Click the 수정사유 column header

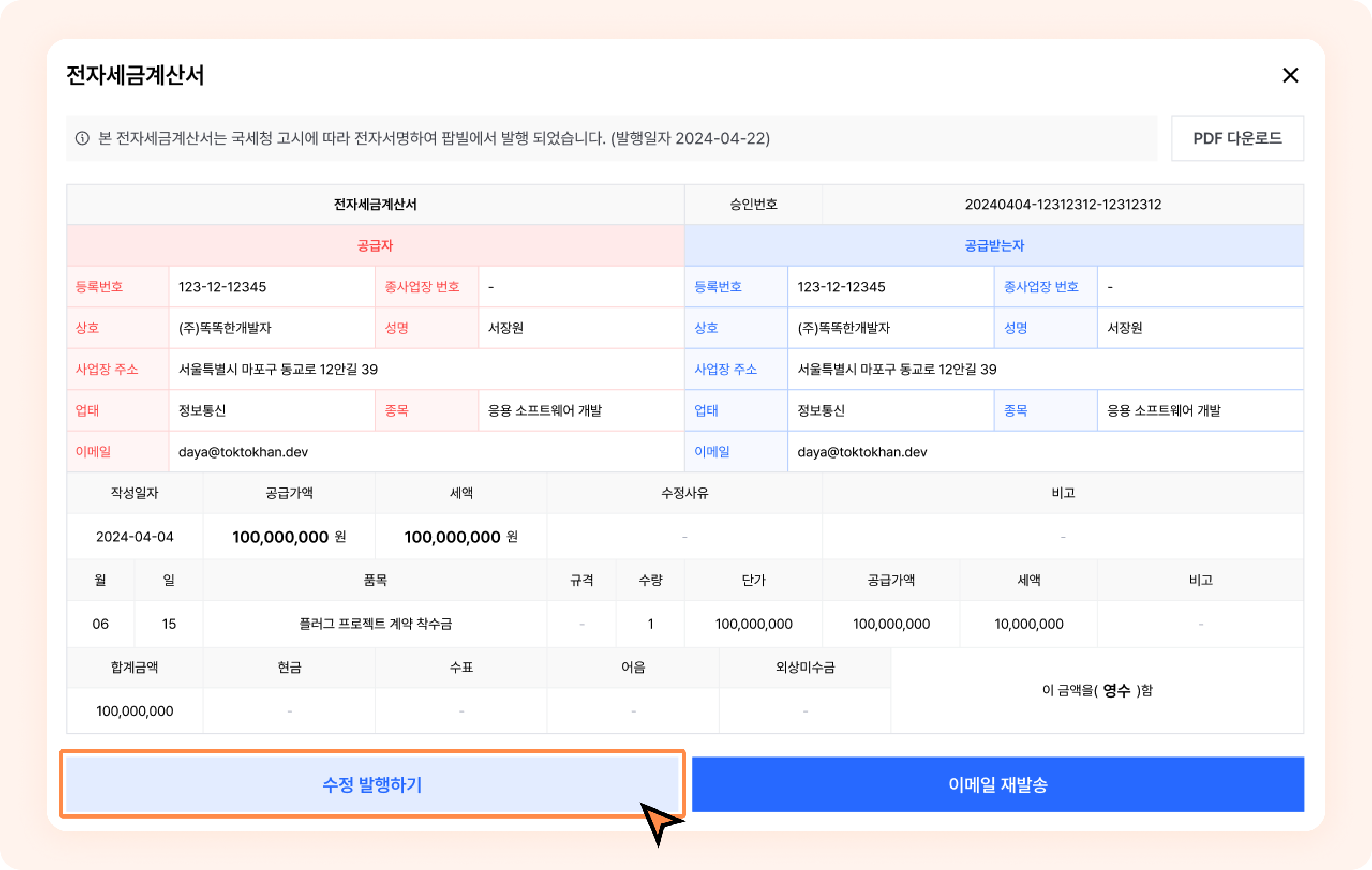click(x=684, y=493)
